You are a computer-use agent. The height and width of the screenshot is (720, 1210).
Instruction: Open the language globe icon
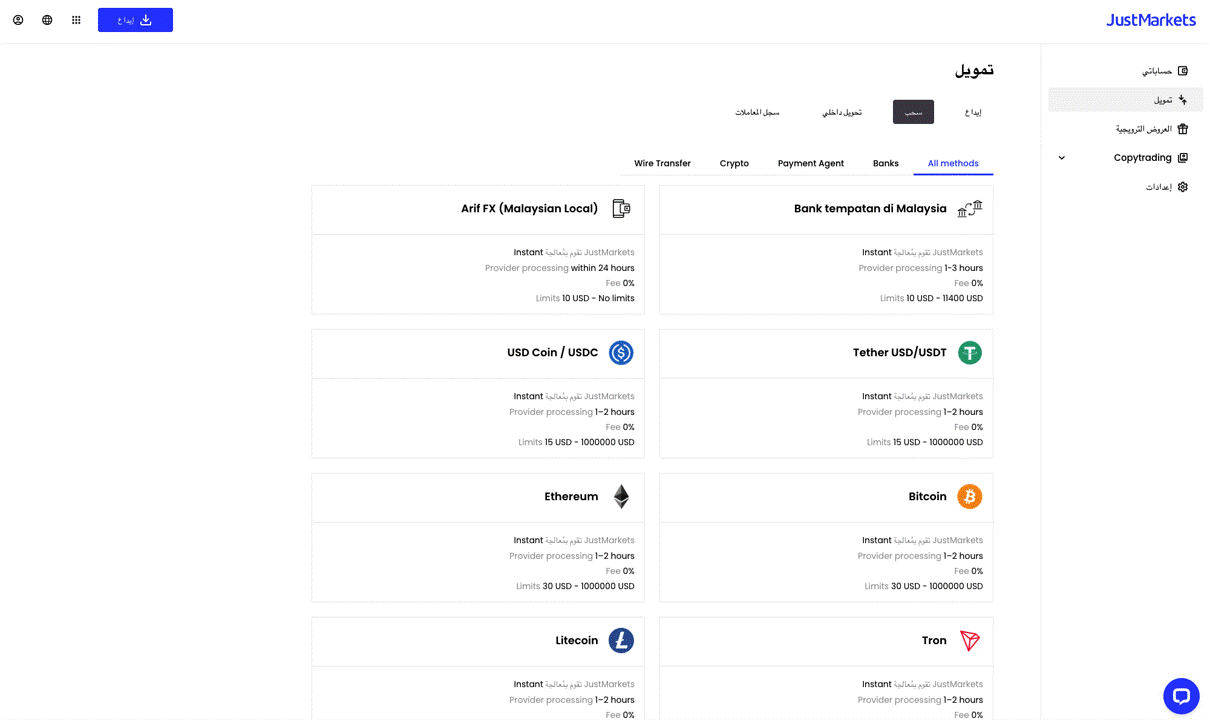pyautogui.click(x=47, y=20)
